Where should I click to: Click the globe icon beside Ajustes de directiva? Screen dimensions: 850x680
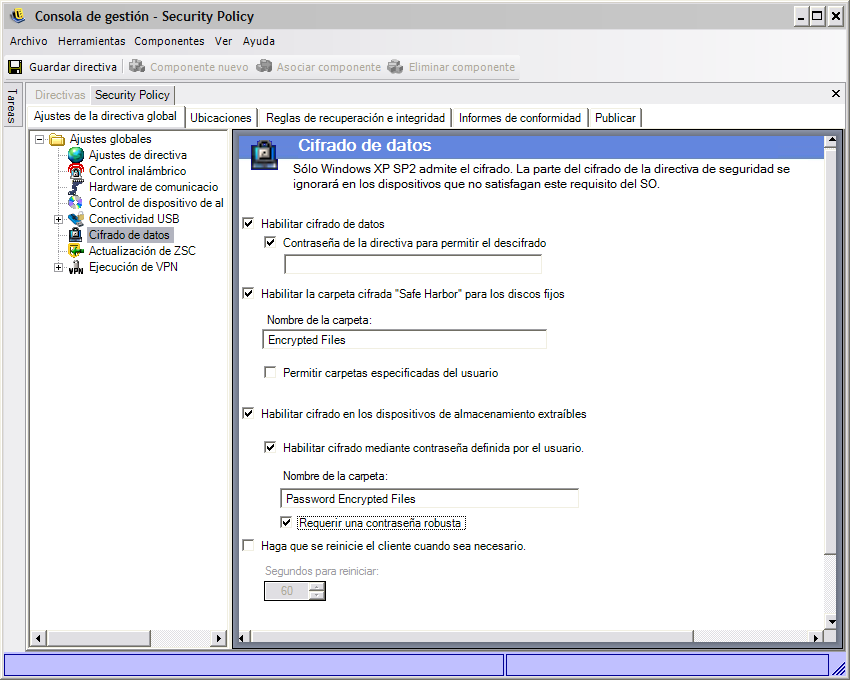click(76, 155)
